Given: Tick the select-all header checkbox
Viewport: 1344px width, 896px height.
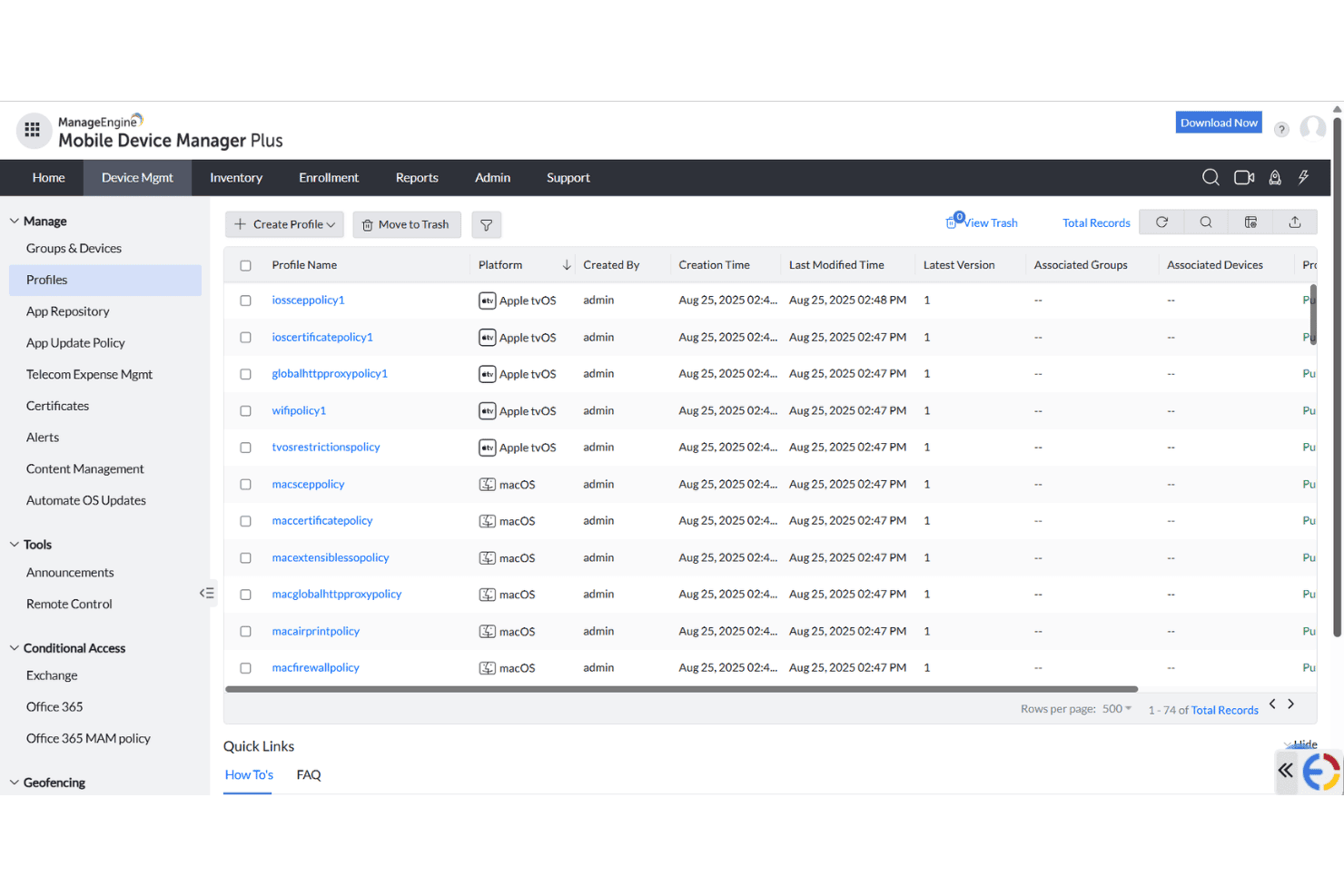Looking at the screenshot, I should click(245, 266).
